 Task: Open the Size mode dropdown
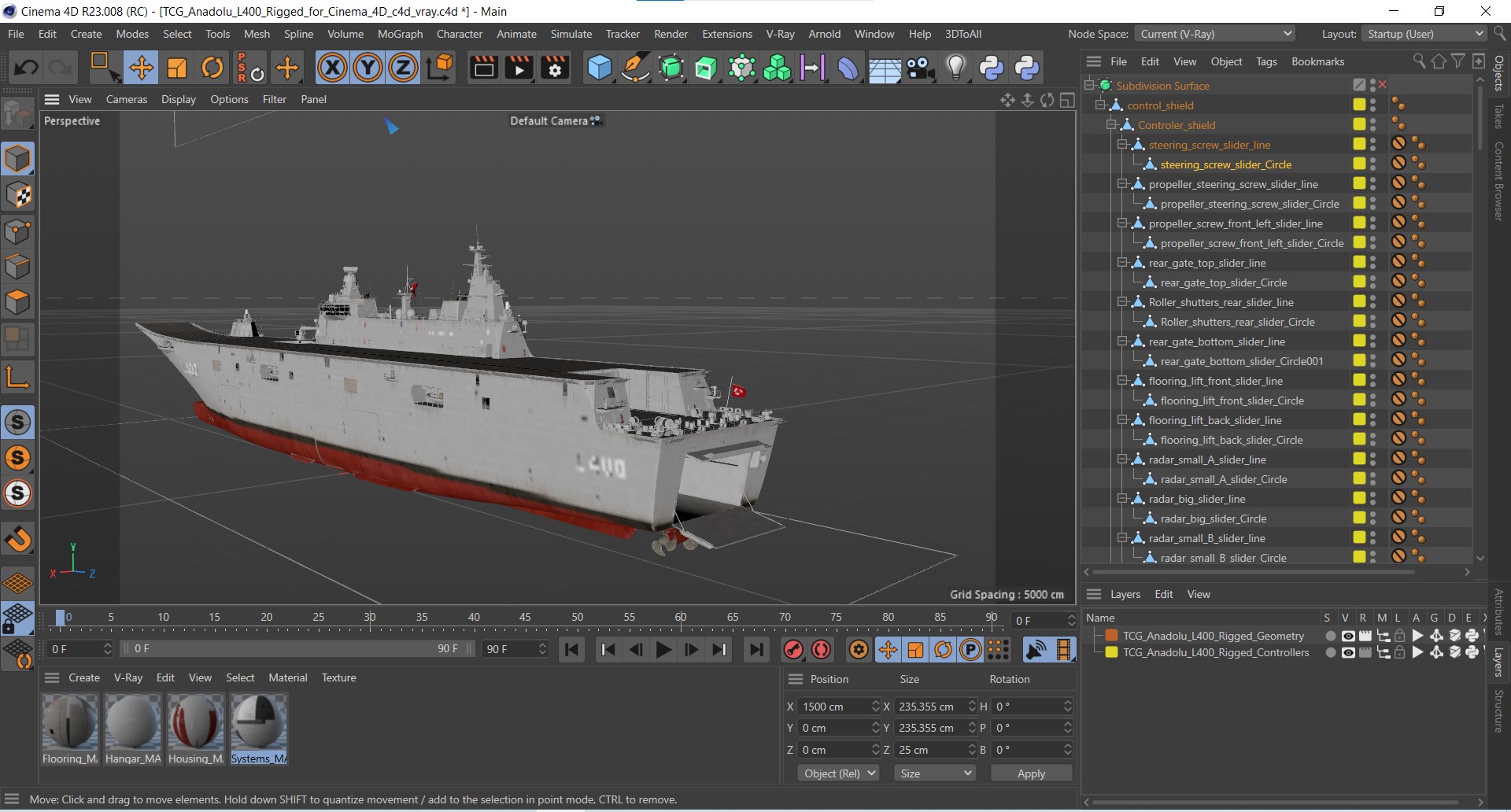[x=934, y=773]
